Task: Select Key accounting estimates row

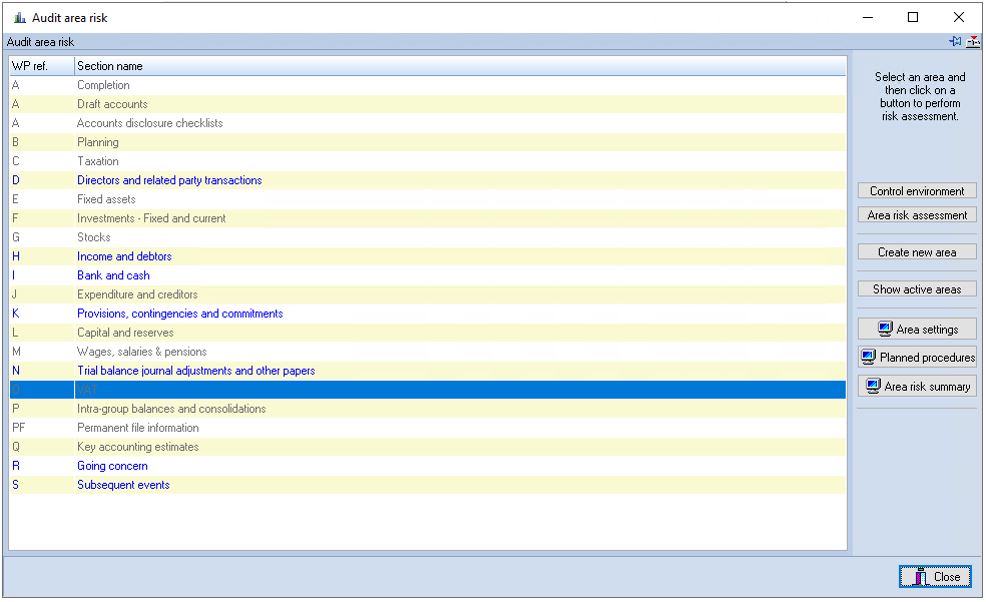Action: point(428,447)
